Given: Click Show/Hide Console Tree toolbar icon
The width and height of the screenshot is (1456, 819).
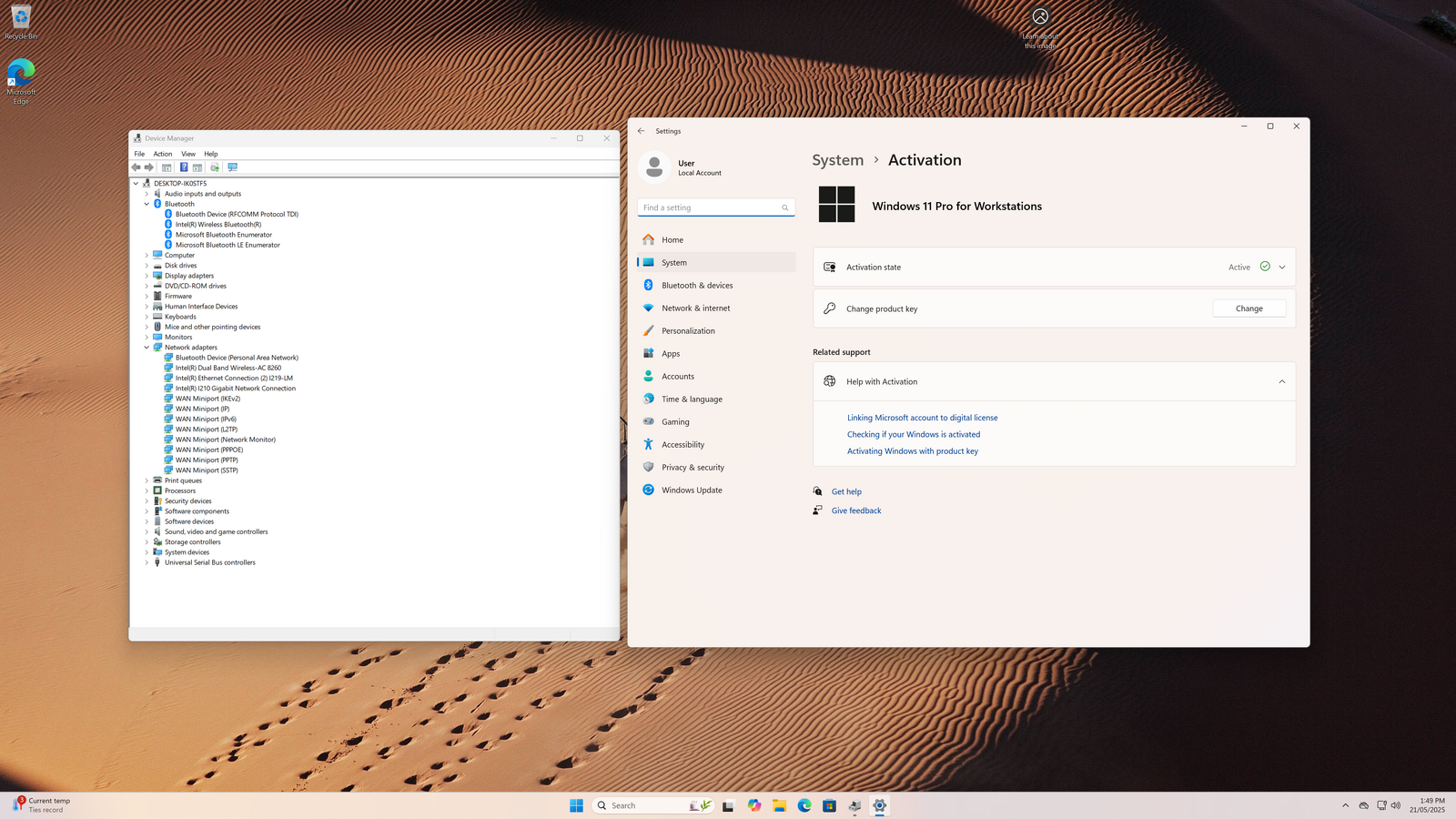Looking at the screenshot, I should coord(167,167).
